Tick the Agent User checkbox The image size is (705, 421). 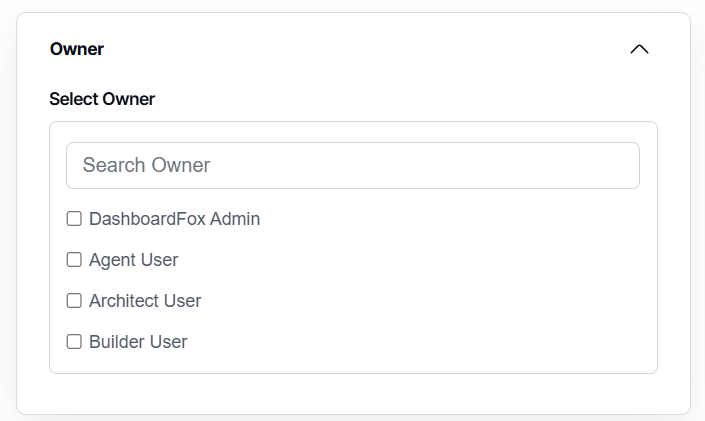pos(74,259)
